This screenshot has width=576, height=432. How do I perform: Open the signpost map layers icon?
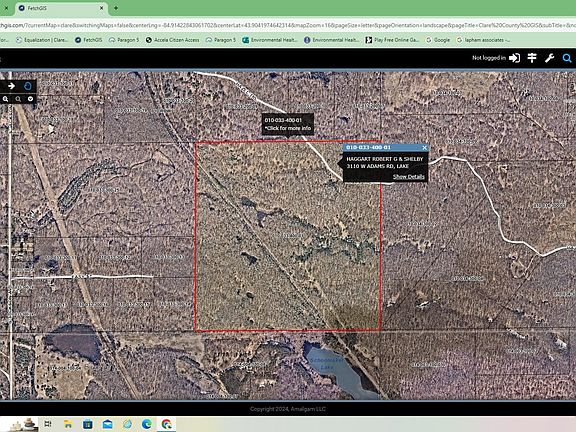(x=532, y=58)
